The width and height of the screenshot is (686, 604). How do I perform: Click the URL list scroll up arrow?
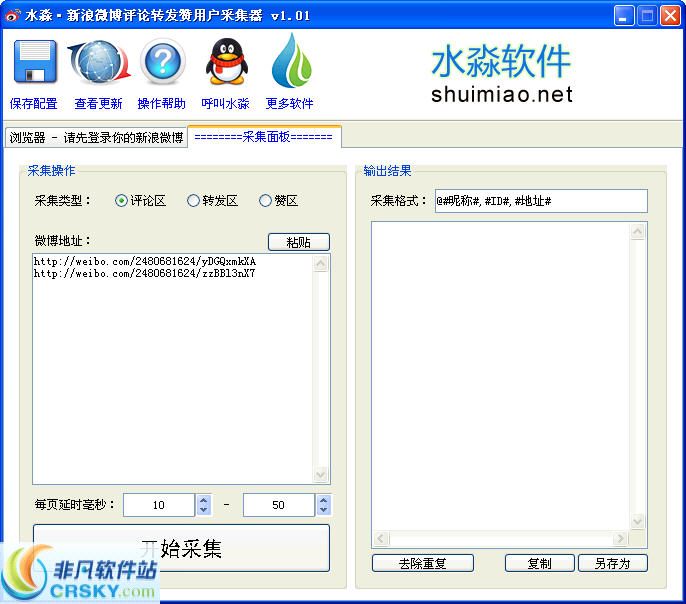321,263
